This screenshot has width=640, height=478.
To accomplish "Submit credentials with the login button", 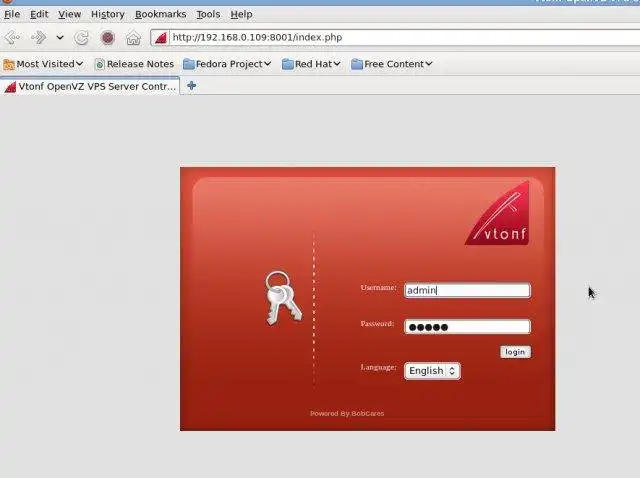I will [516, 352].
